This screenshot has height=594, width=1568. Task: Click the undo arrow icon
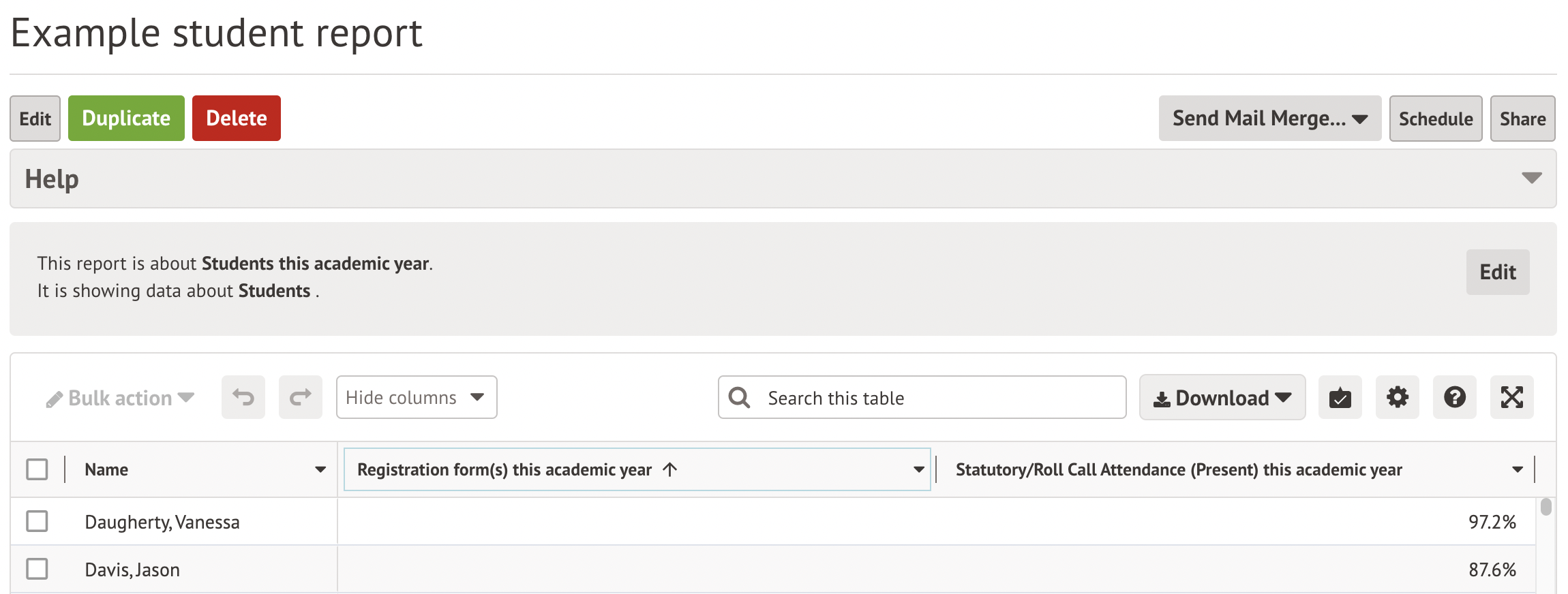[x=243, y=397]
